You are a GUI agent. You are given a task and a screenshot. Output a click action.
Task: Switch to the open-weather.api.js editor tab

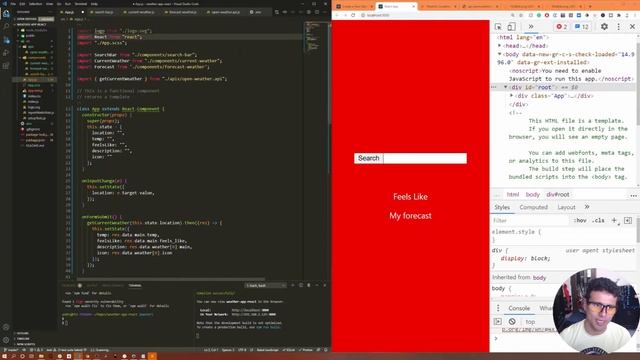pos(224,12)
